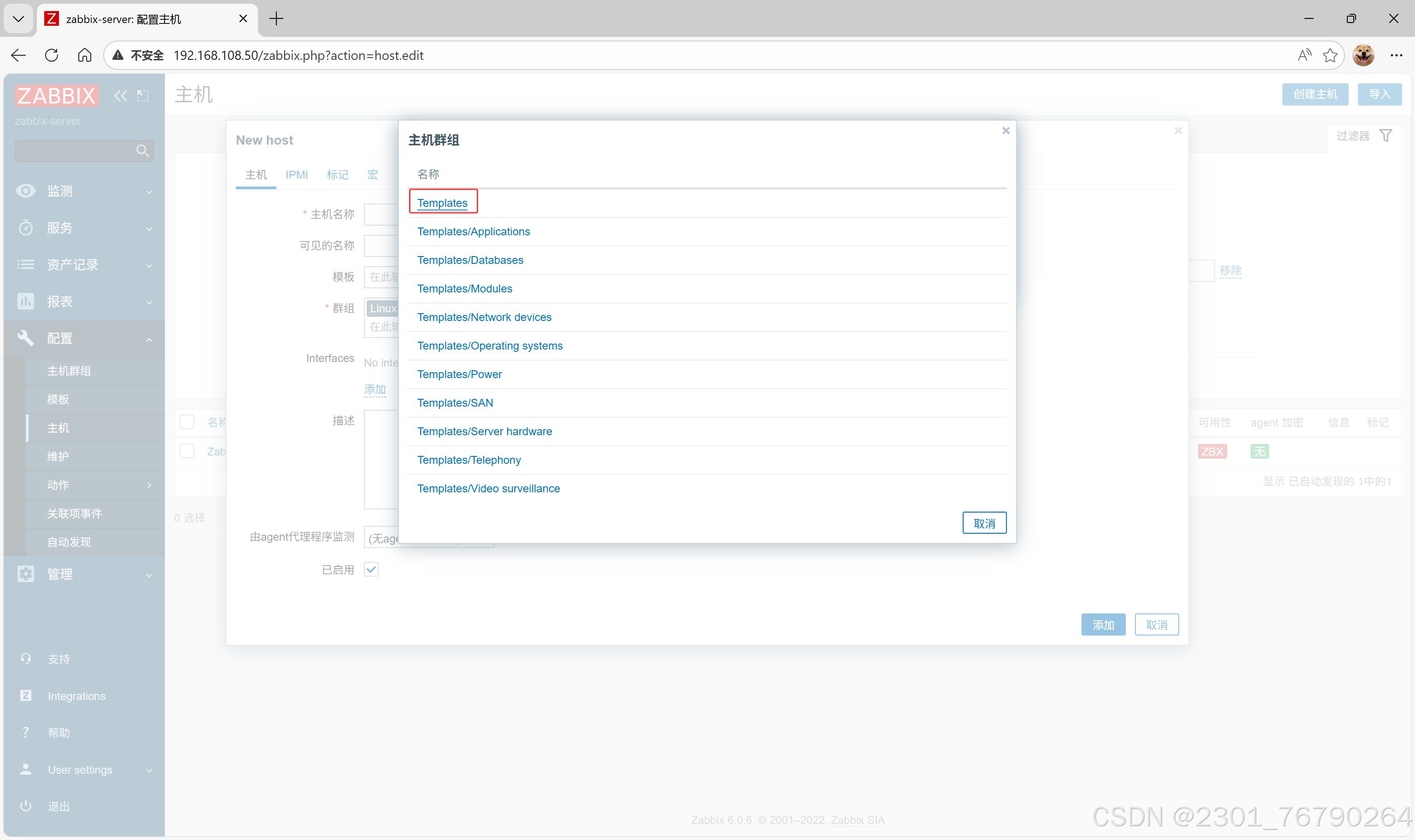Click the browser refresh icon

tap(52, 55)
